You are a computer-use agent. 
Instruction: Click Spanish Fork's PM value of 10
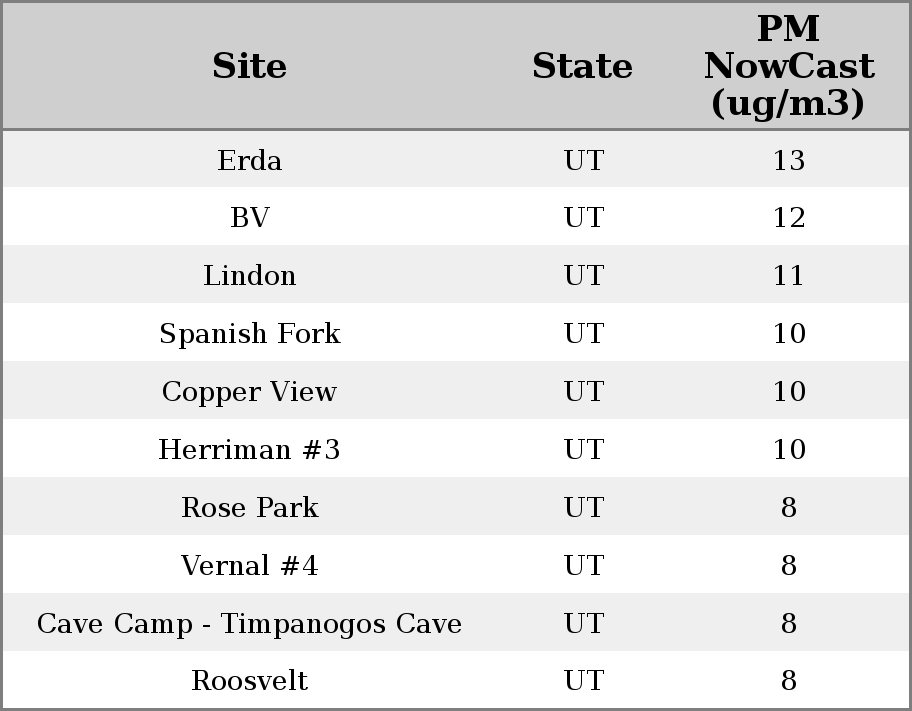788,334
